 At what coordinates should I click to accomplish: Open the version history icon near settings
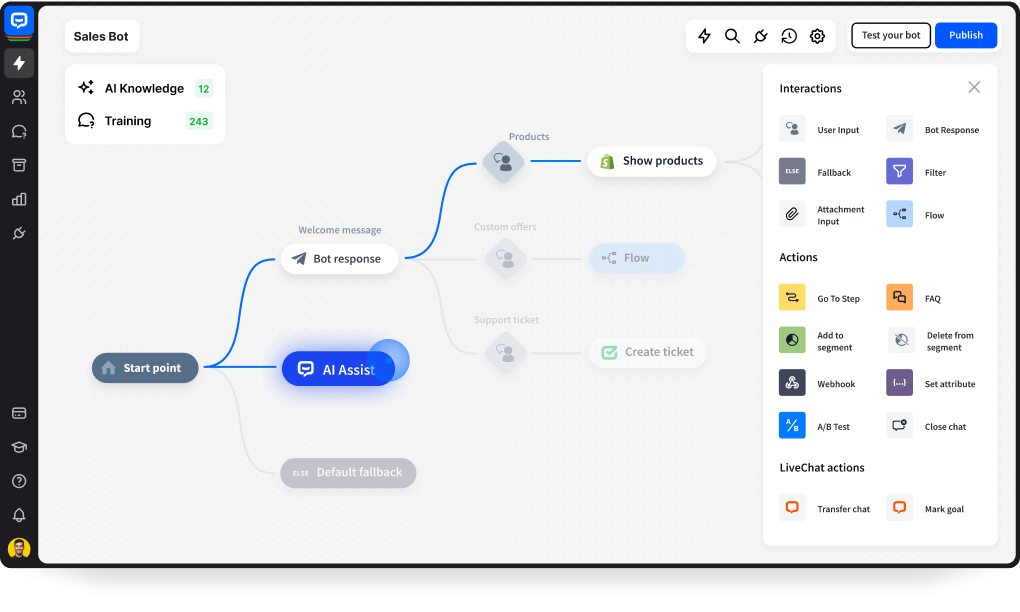pyautogui.click(x=789, y=35)
